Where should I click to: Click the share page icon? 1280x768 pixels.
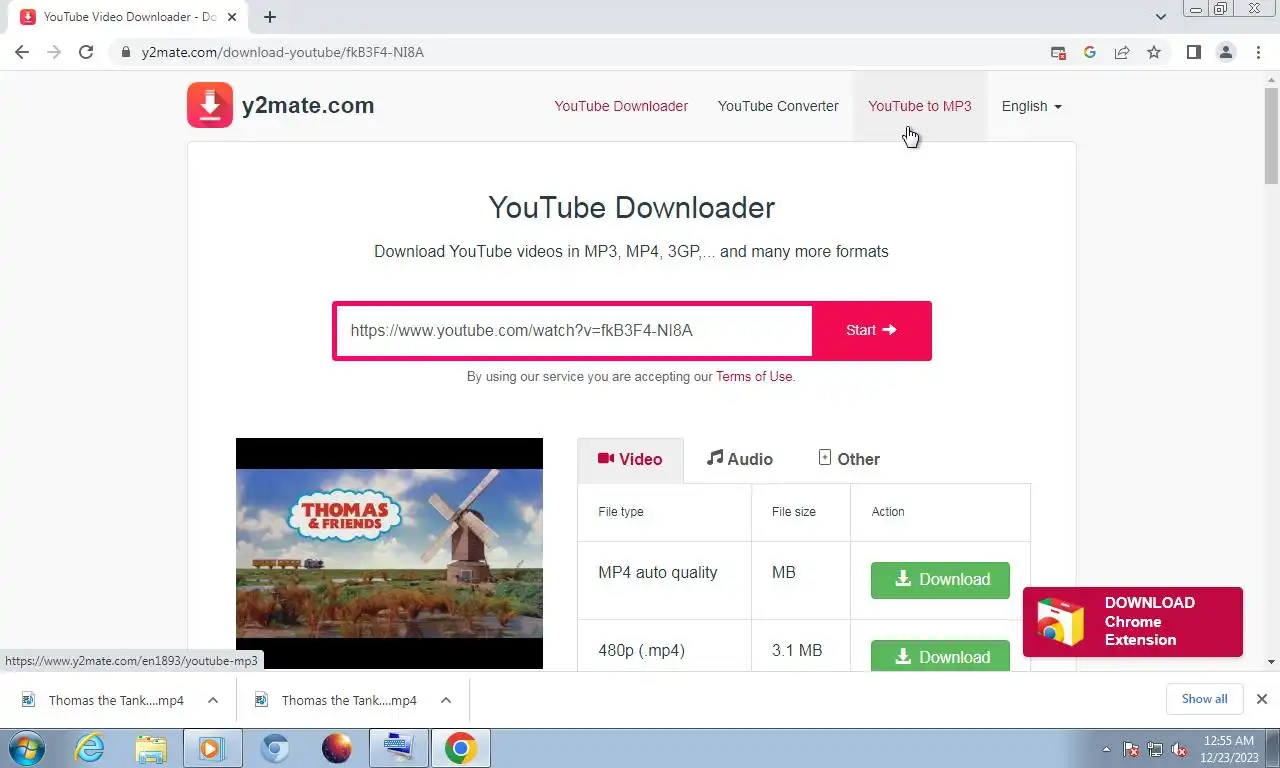point(1122,52)
